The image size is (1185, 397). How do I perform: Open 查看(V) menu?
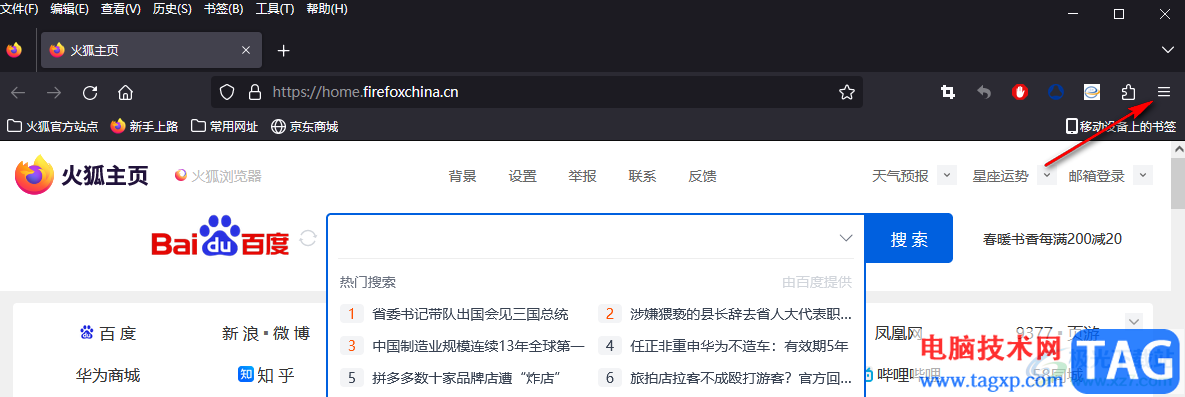coord(121,9)
